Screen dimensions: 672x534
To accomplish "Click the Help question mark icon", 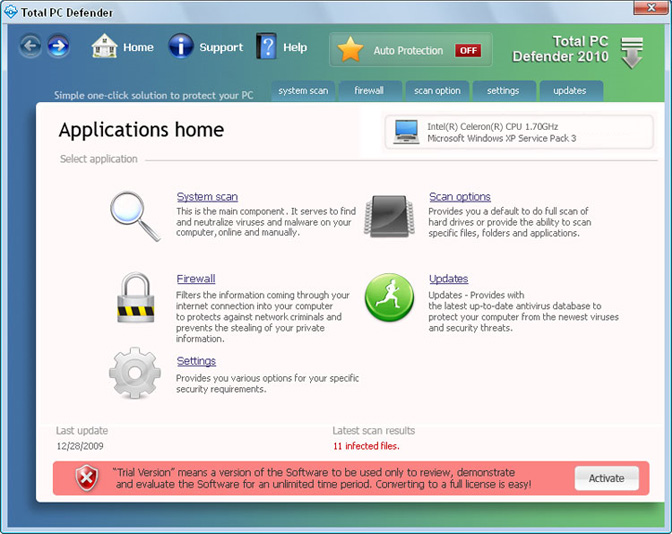I will 266,46.
